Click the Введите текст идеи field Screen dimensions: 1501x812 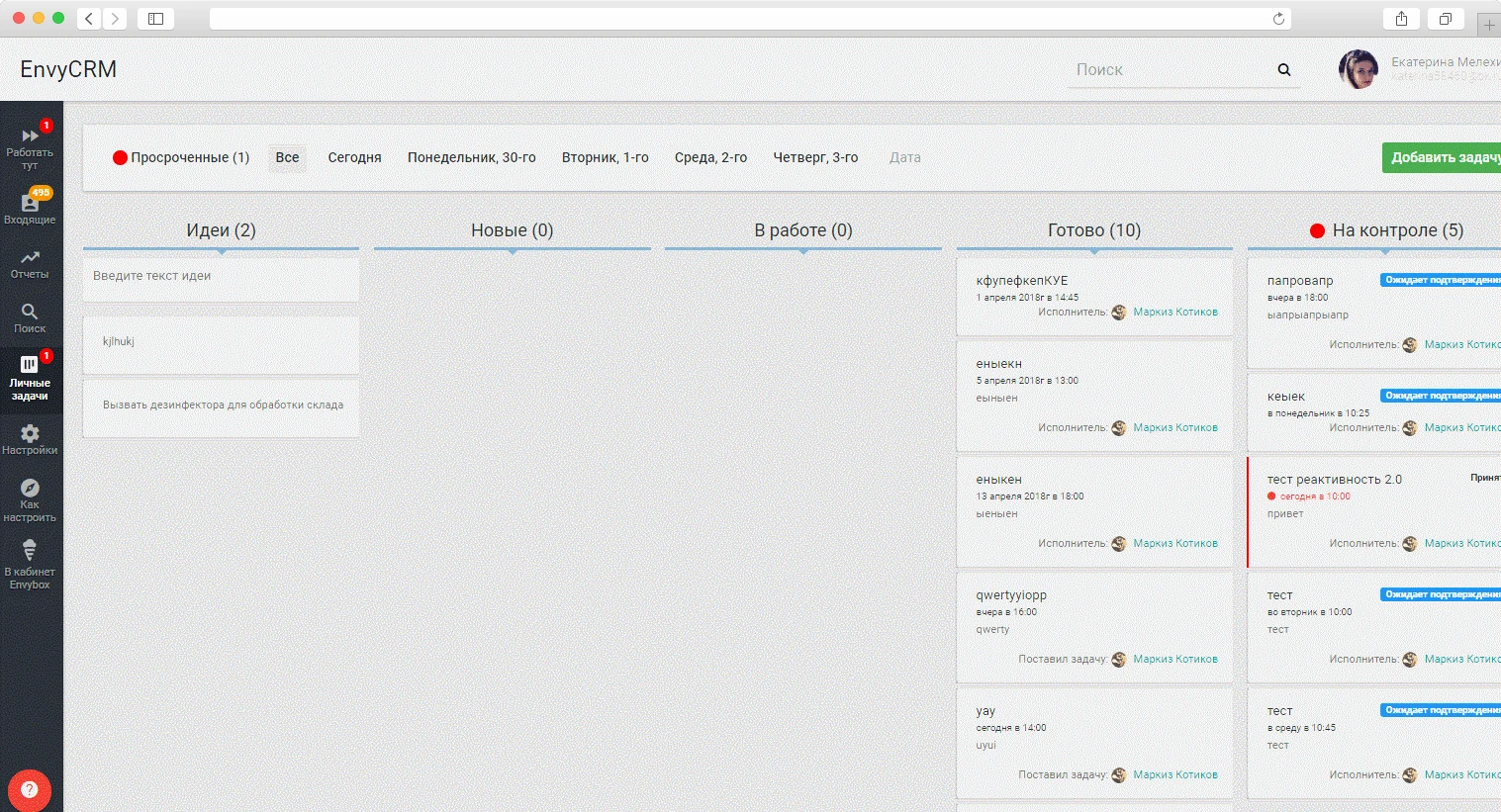(221, 277)
